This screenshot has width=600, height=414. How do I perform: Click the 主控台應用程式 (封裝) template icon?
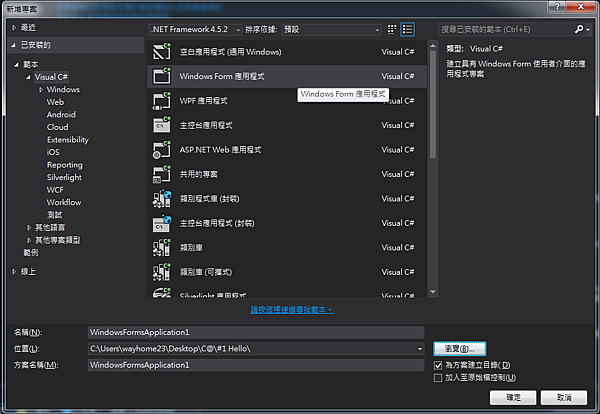[162, 223]
